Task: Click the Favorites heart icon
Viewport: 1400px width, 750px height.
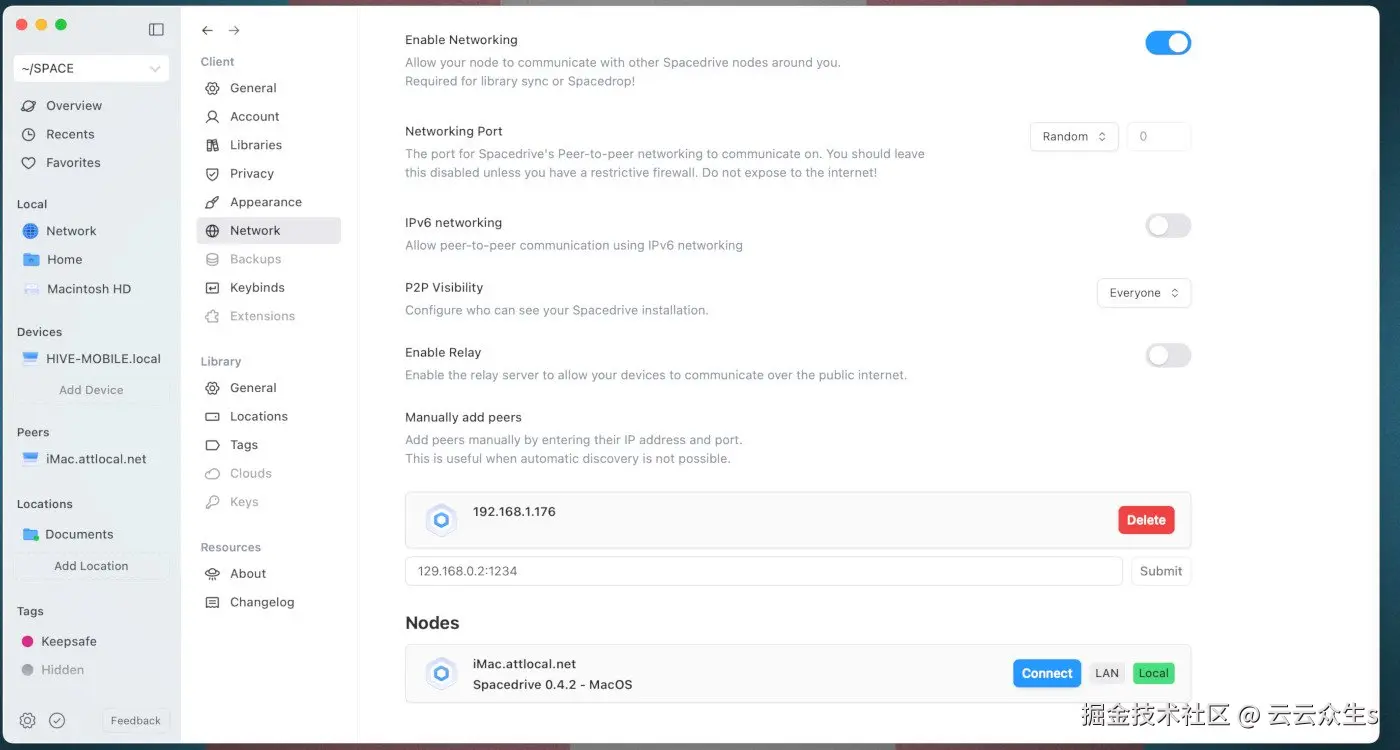Action: 28,163
